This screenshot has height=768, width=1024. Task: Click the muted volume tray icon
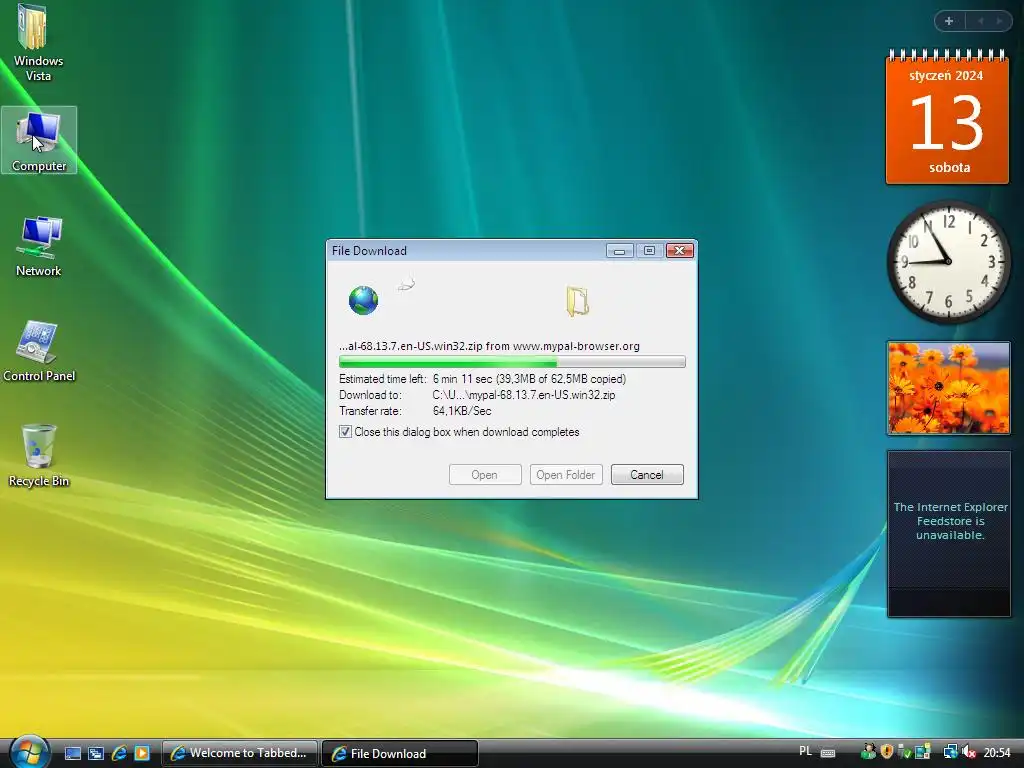click(968, 752)
